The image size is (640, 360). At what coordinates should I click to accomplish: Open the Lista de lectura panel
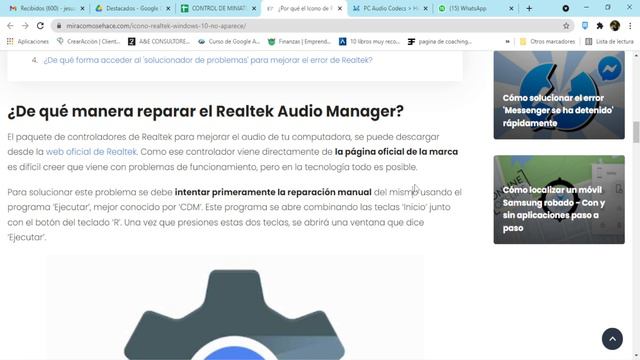coord(609,41)
